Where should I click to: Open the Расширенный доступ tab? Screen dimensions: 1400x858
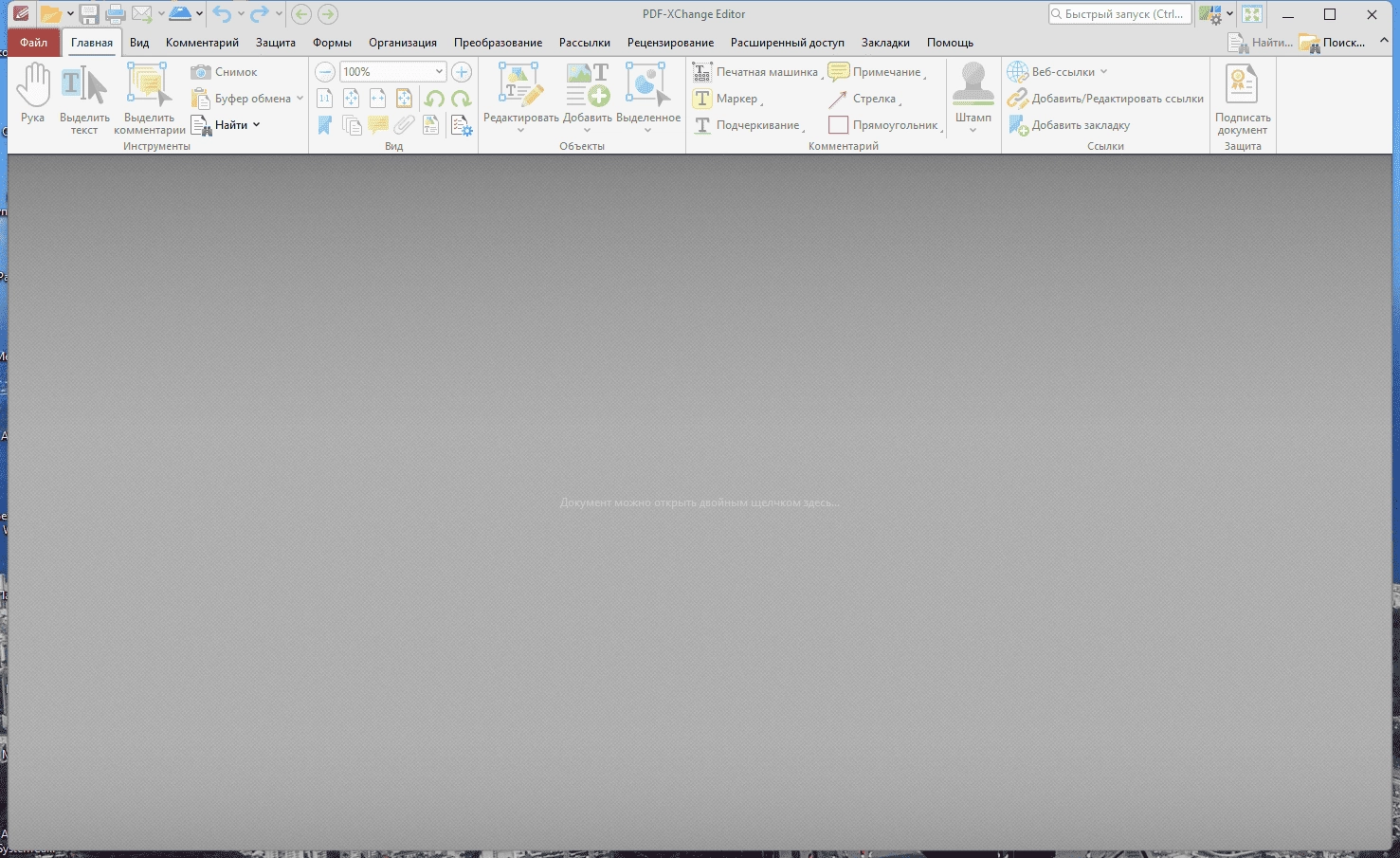click(787, 43)
